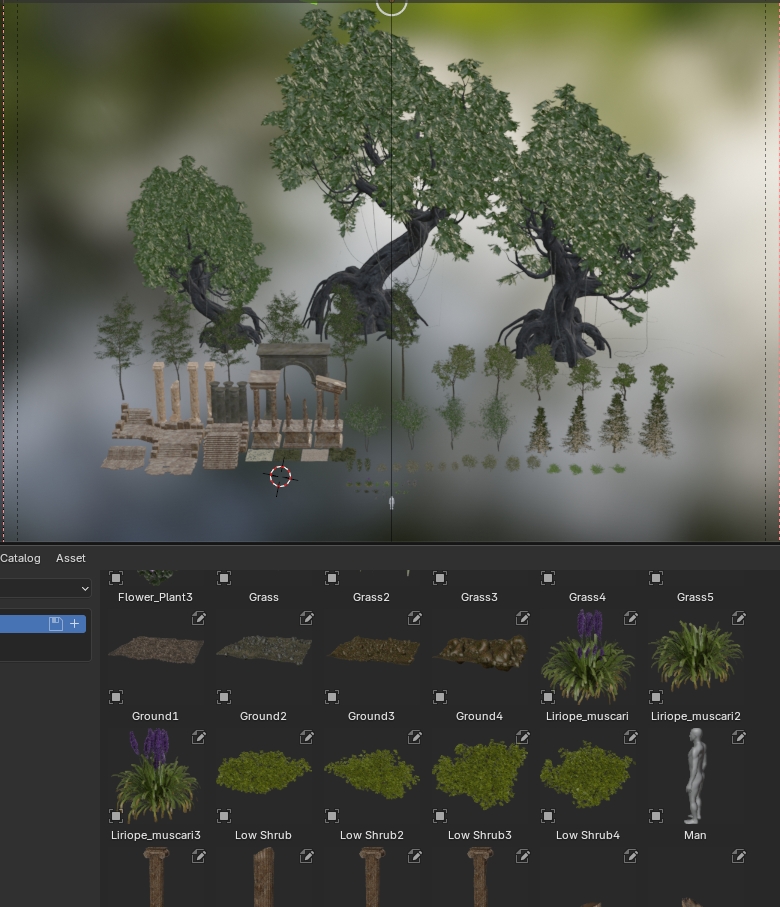Click the object-type icon on Liriope_muscari tile

[x=548, y=696]
